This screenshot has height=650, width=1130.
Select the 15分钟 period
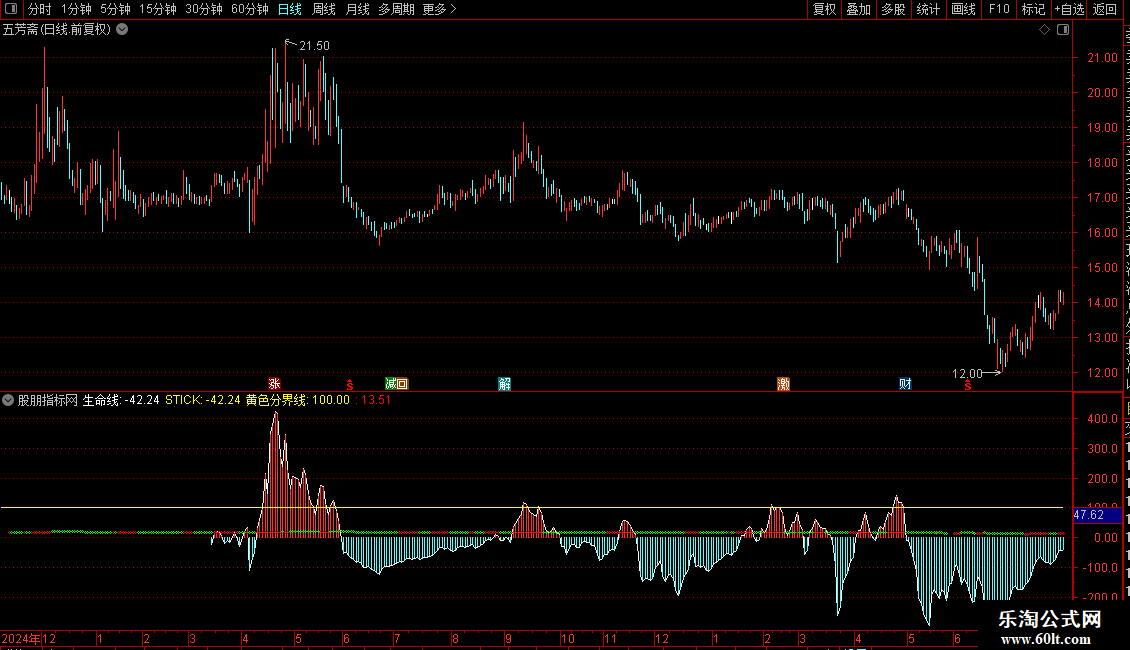(x=158, y=9)
